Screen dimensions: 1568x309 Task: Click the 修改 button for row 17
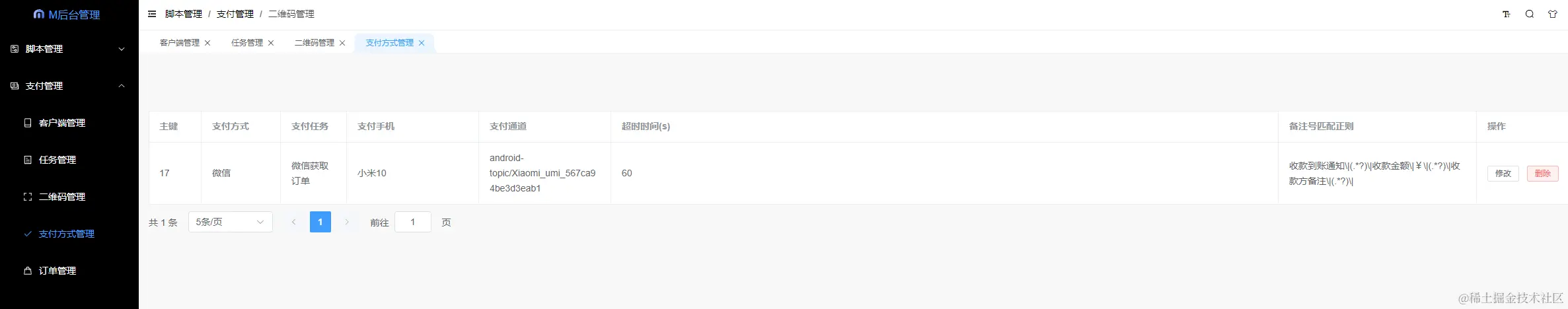1503,174
